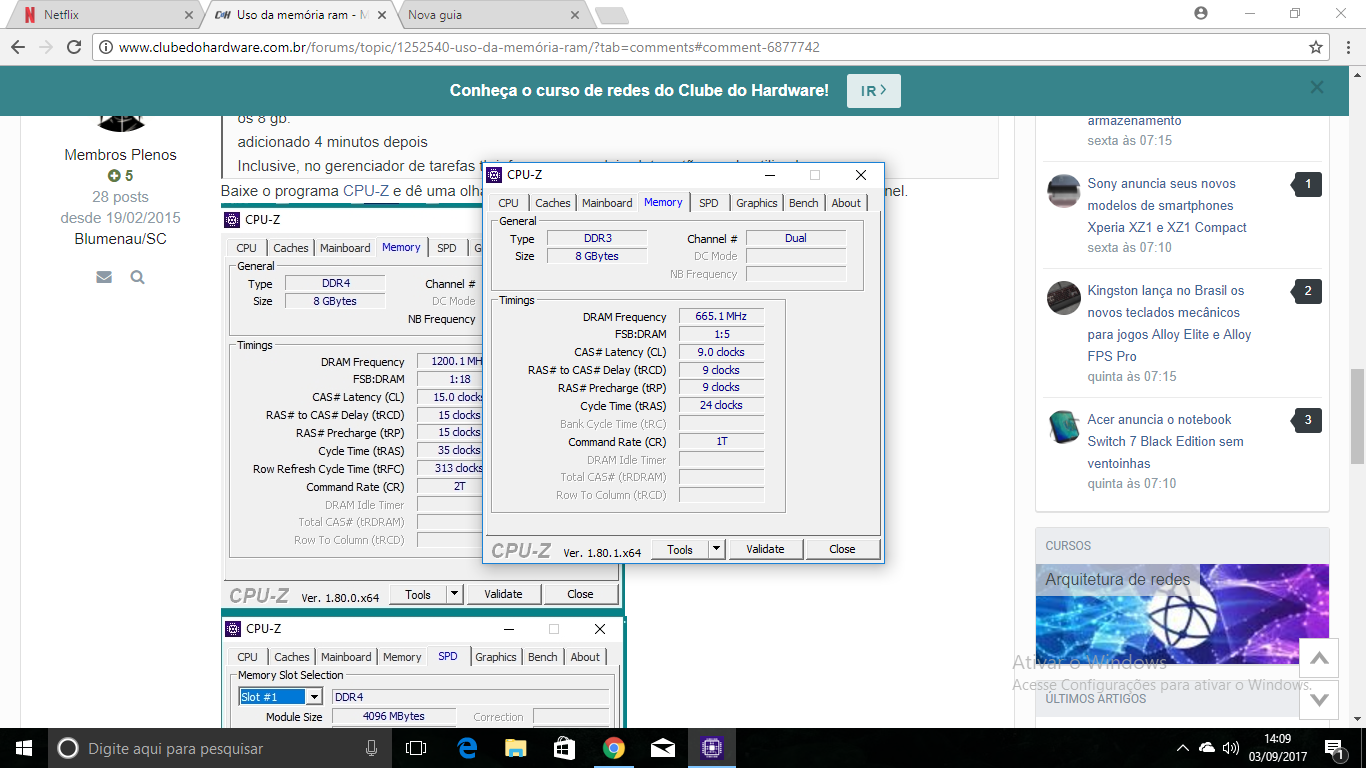The image size is (1366, 768).
Task: Expand Tools arrow in embedded memory CPU-Z image
Action: tap(454, 594)
